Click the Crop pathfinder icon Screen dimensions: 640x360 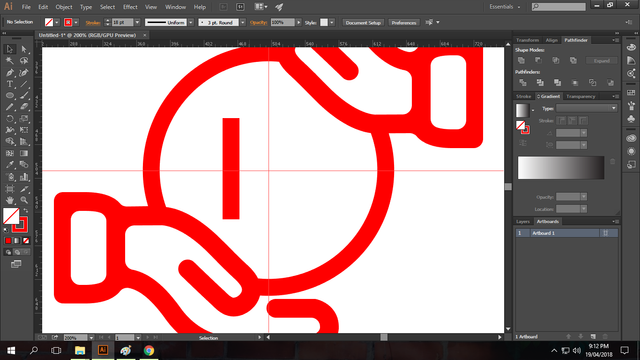575,83
